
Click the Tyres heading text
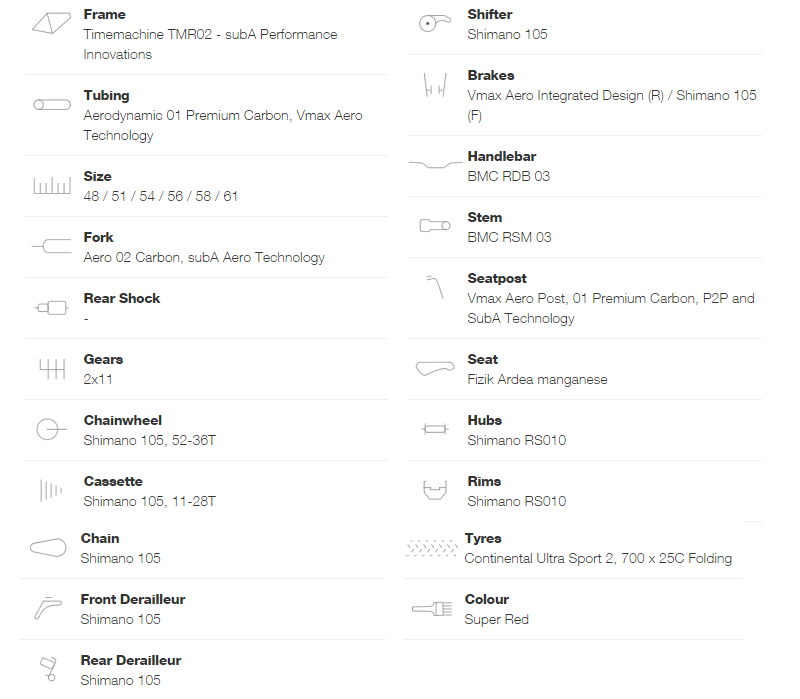[x=483, y=538]
